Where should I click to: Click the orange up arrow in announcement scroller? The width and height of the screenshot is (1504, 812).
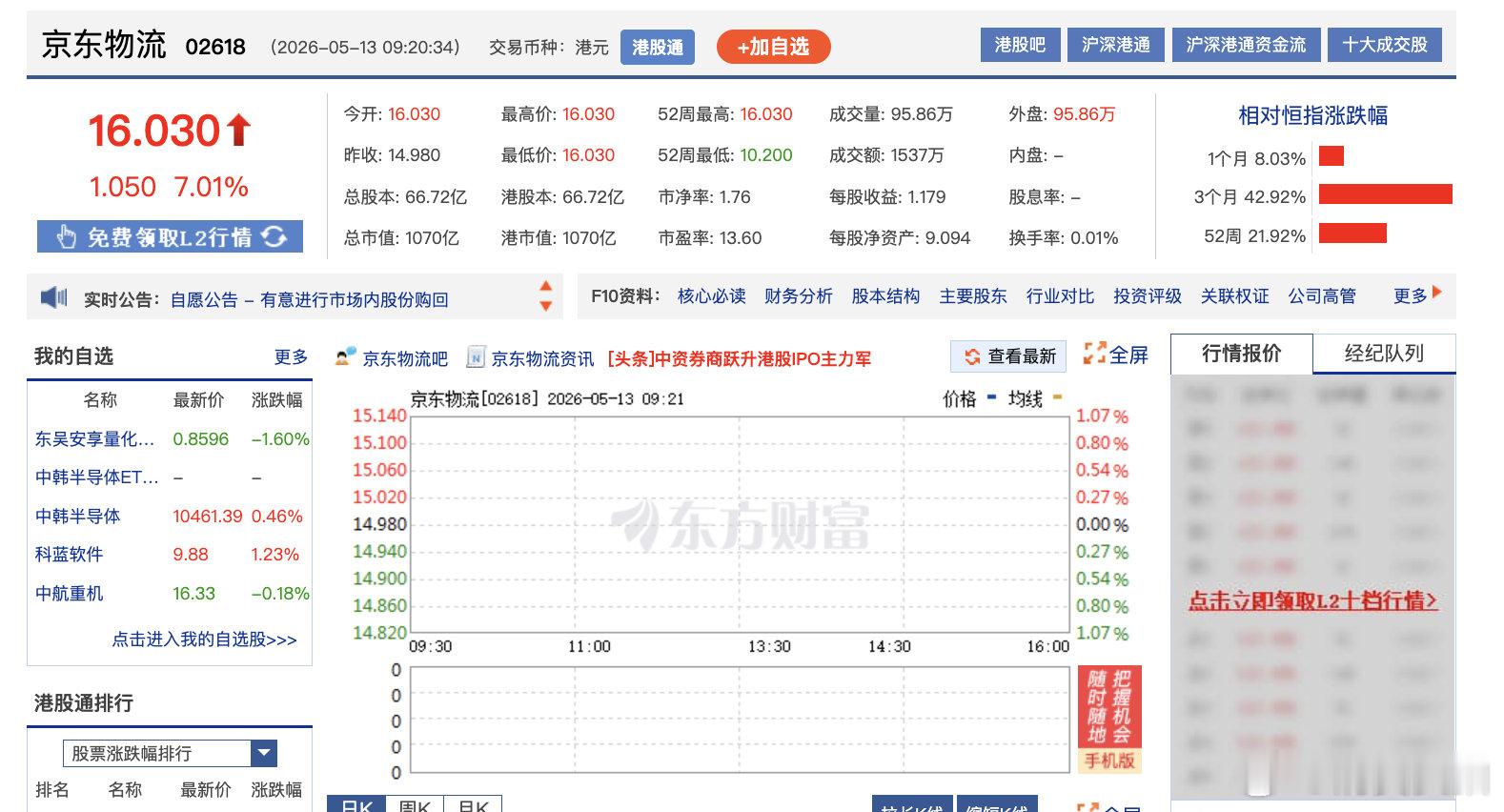tap(546, 286)
